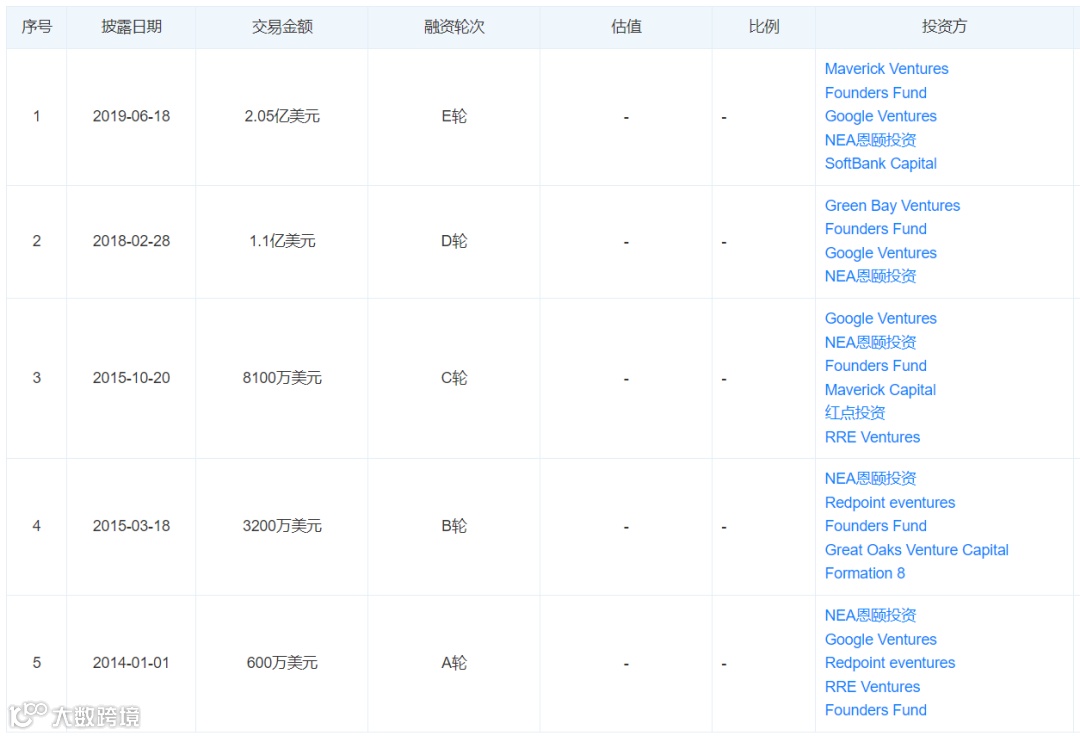Click the 投资方 column header
The width and height of the screenshot is (1080, 736).
944,27
